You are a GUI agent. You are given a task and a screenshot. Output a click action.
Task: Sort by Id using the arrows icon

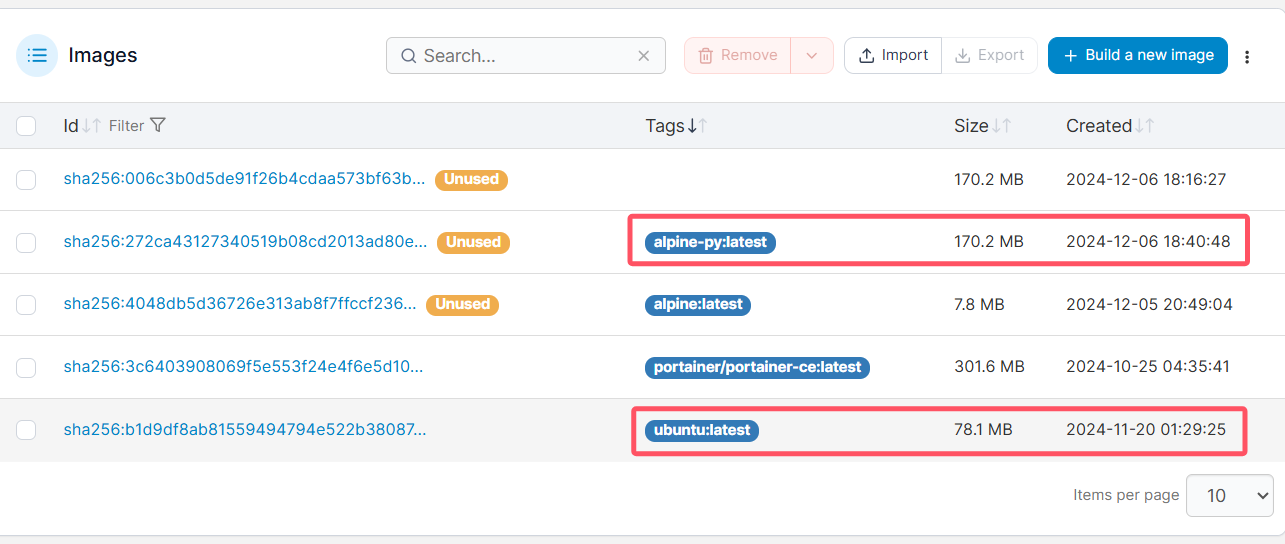91,126
